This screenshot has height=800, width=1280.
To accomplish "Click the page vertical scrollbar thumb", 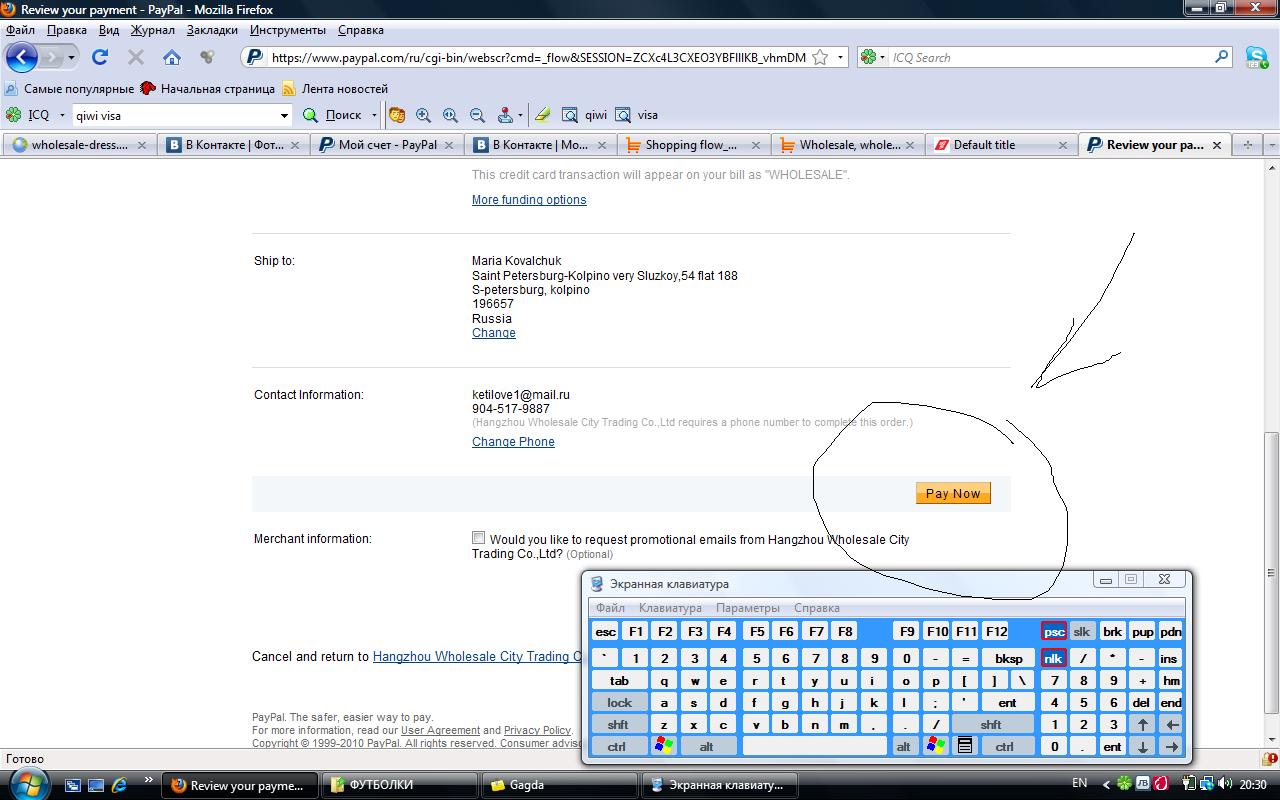I will pos(1272,573).
